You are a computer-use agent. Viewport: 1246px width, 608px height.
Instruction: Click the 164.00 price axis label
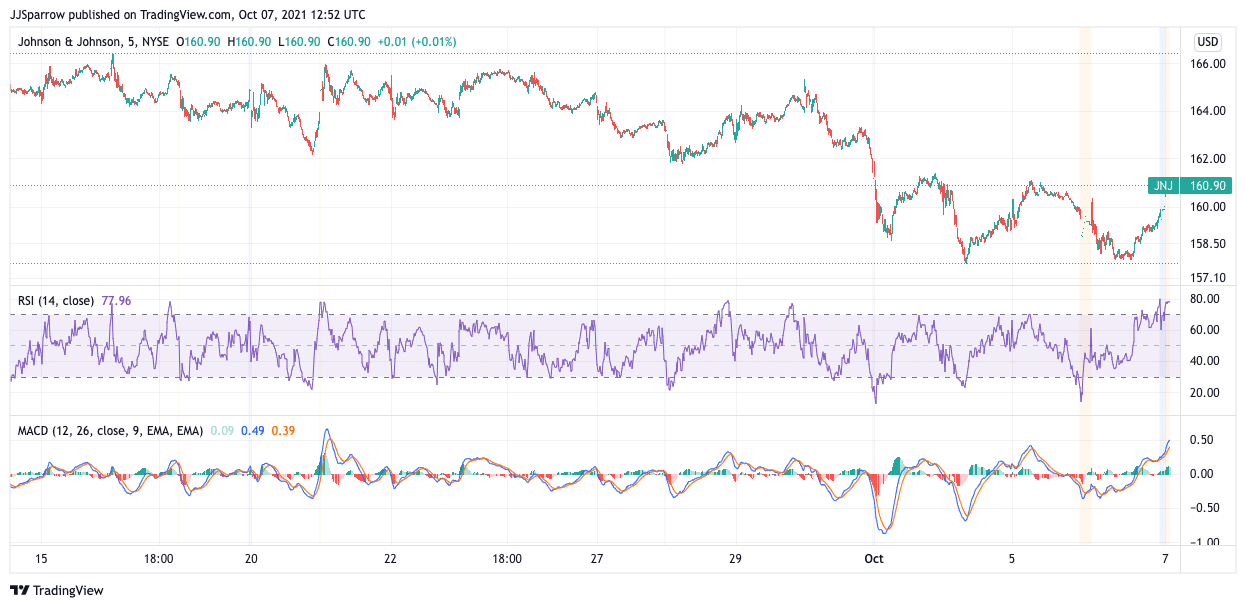click(1207, 110)
